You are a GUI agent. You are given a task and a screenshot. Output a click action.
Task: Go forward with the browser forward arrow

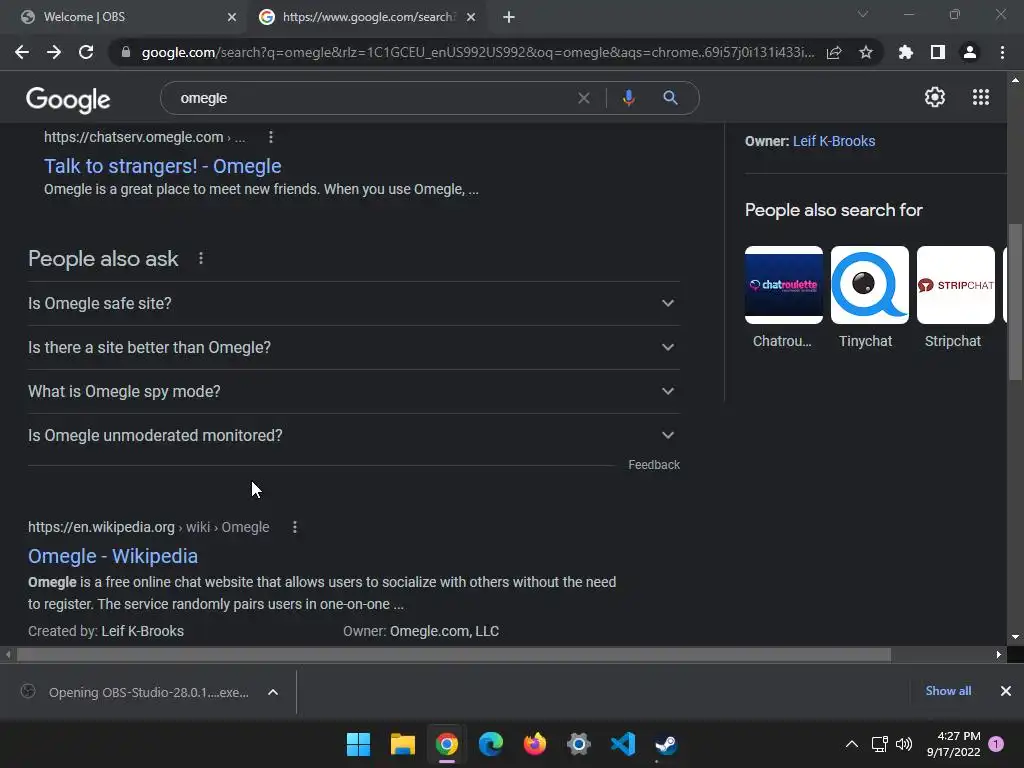[54, 52]
